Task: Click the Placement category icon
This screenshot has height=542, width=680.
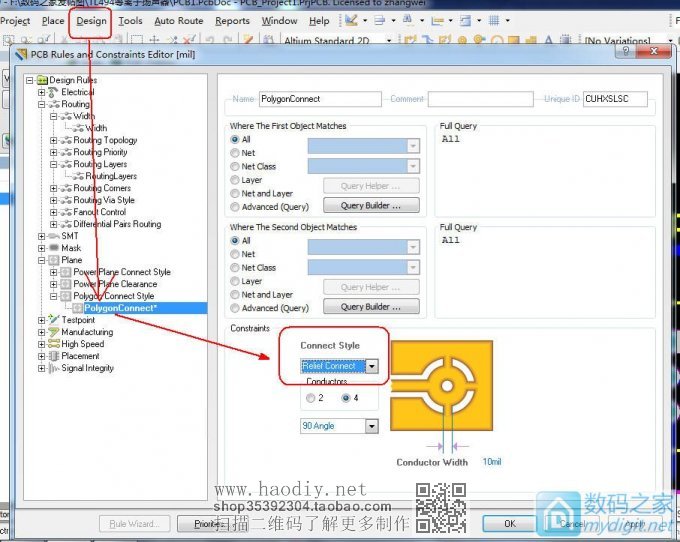Action: click(x=54, y=356)
